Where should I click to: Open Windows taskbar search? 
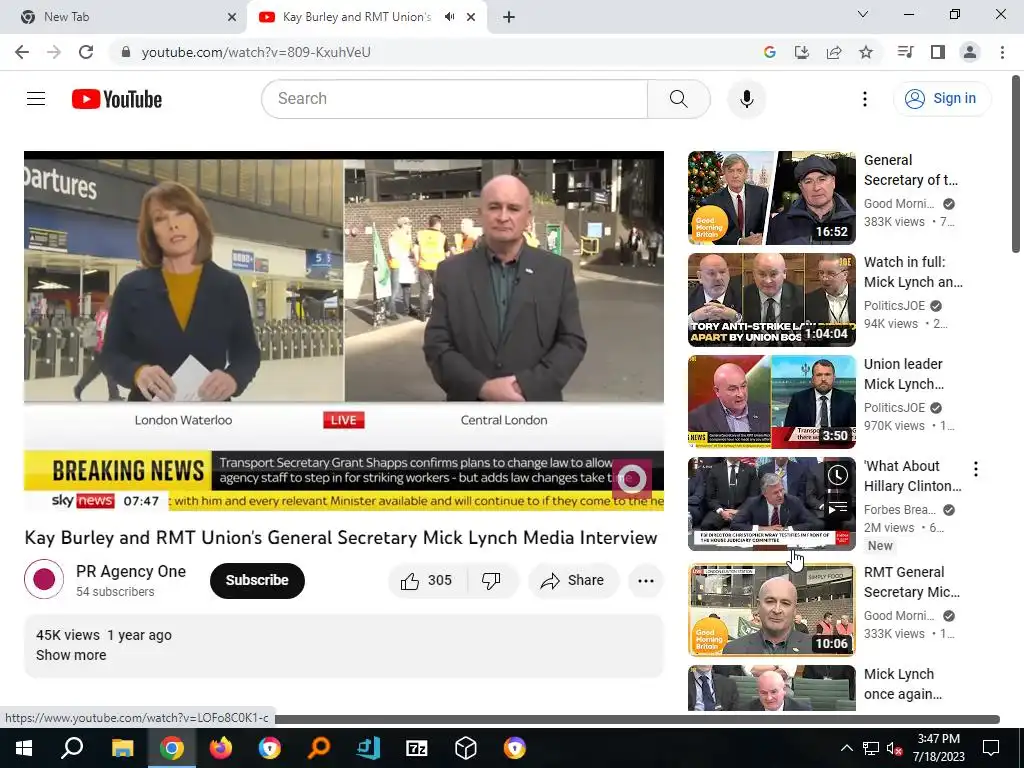click(x=72, y=748)
